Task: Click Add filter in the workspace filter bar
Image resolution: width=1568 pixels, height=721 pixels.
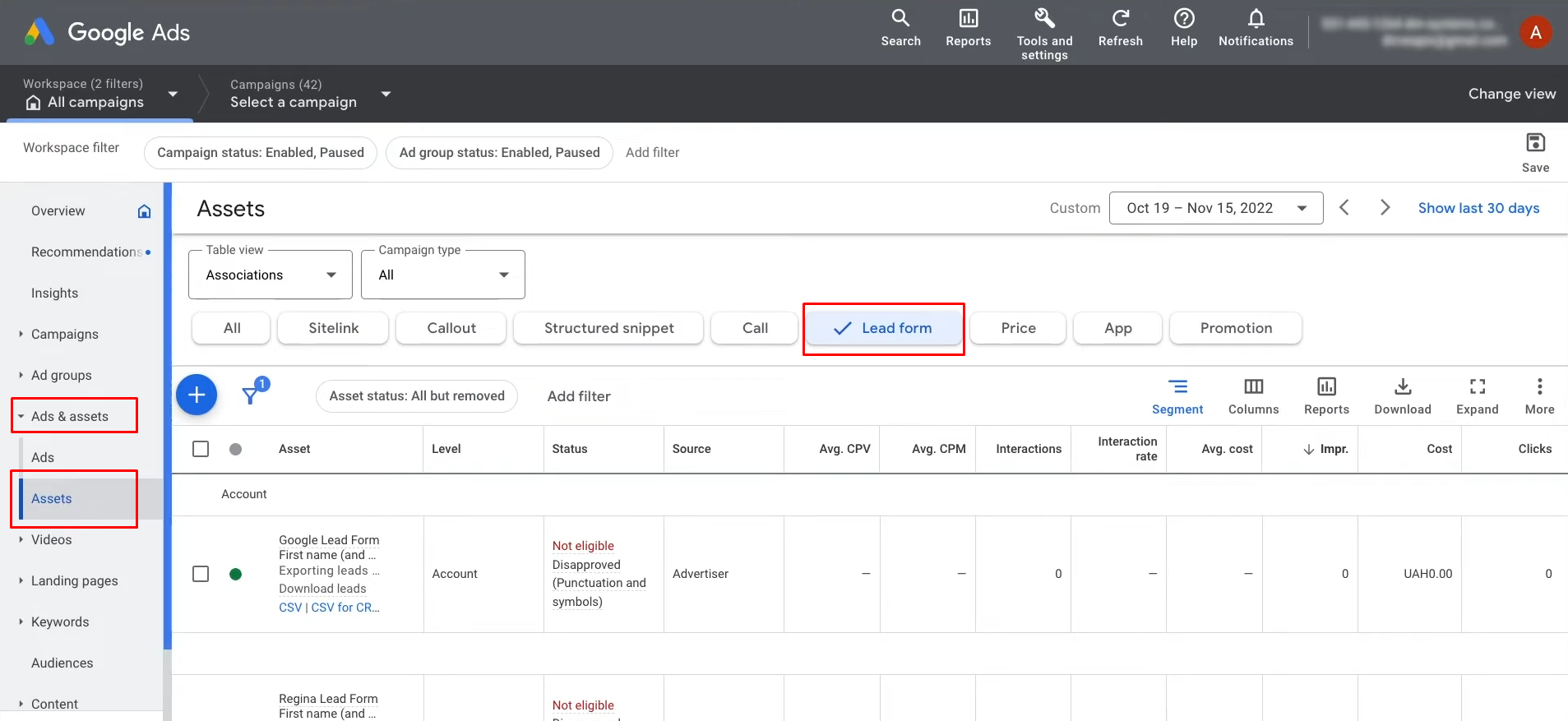Action: pyautogui.click(x=652, y=153)
